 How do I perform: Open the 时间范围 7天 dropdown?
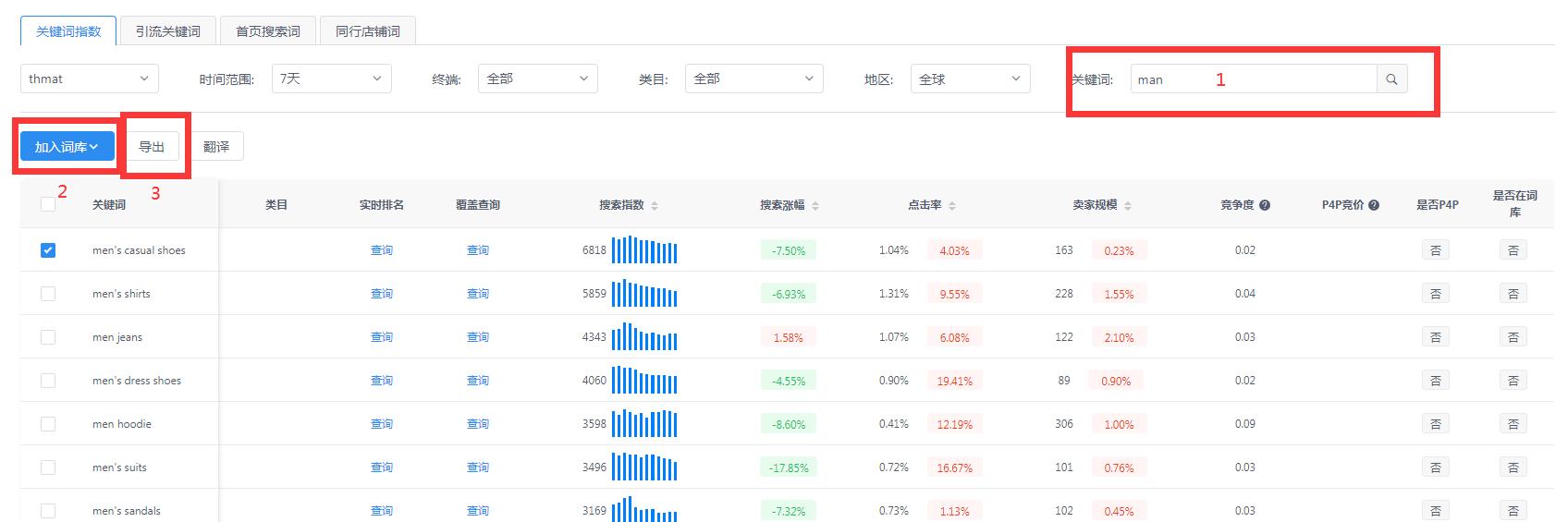pyautogui.click(x=331, y=79)
